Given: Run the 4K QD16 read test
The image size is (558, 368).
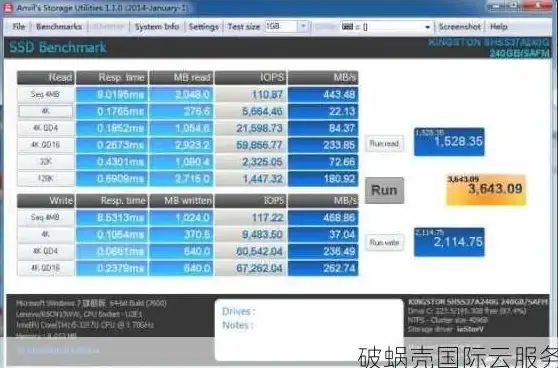Looking at the screenshot, I should (x=46, y=145).
